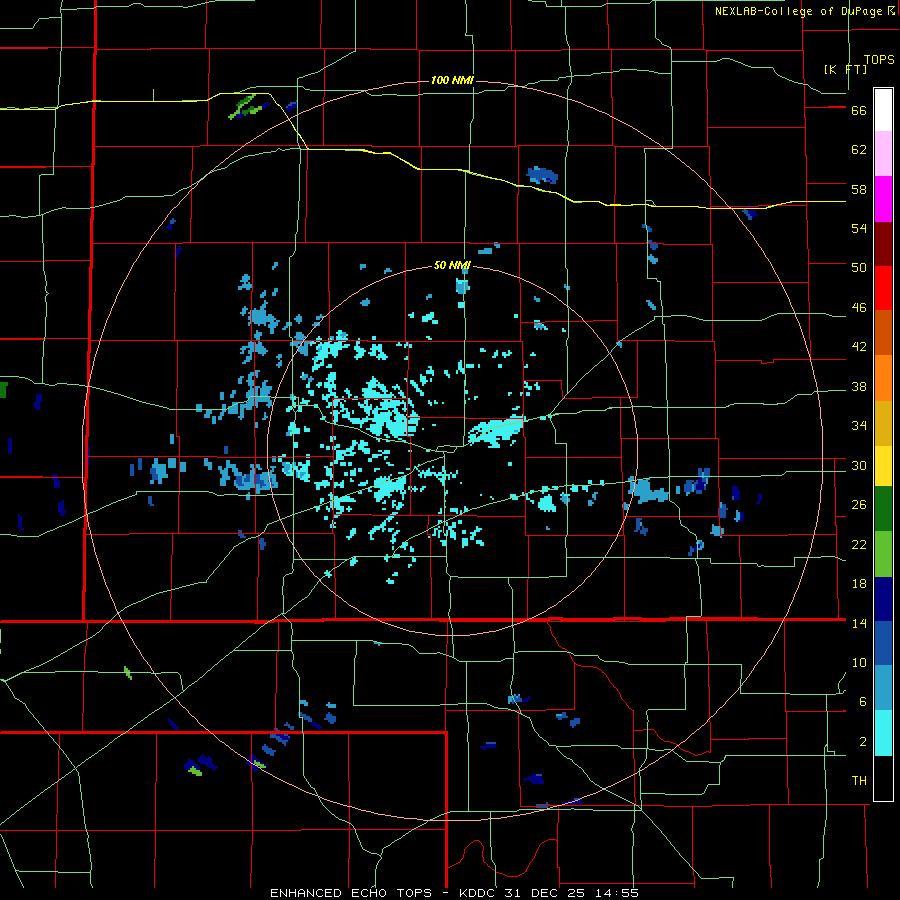Click the 2 legend value
The width and height of the screenshot is (900, 900).
(863, 742)
